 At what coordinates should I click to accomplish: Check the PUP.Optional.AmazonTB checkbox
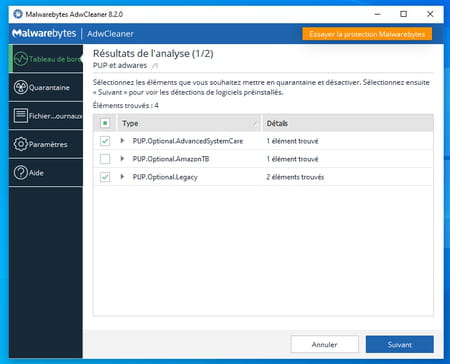105,159
